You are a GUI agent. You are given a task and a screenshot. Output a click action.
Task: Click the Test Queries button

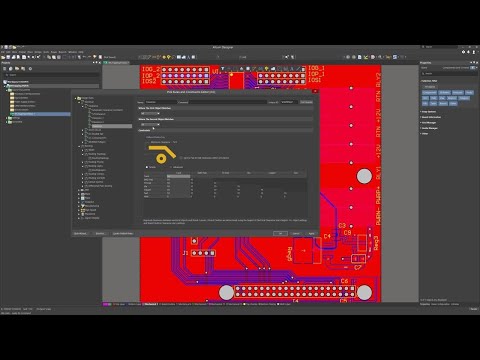(306, 102)
